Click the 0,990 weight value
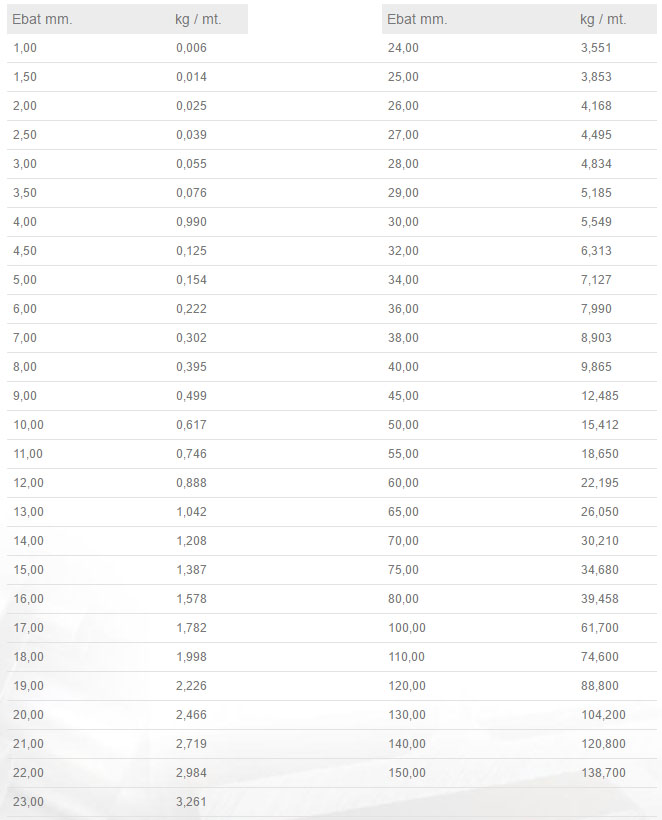Screen dimensions: 662x820 click(191, 222)
